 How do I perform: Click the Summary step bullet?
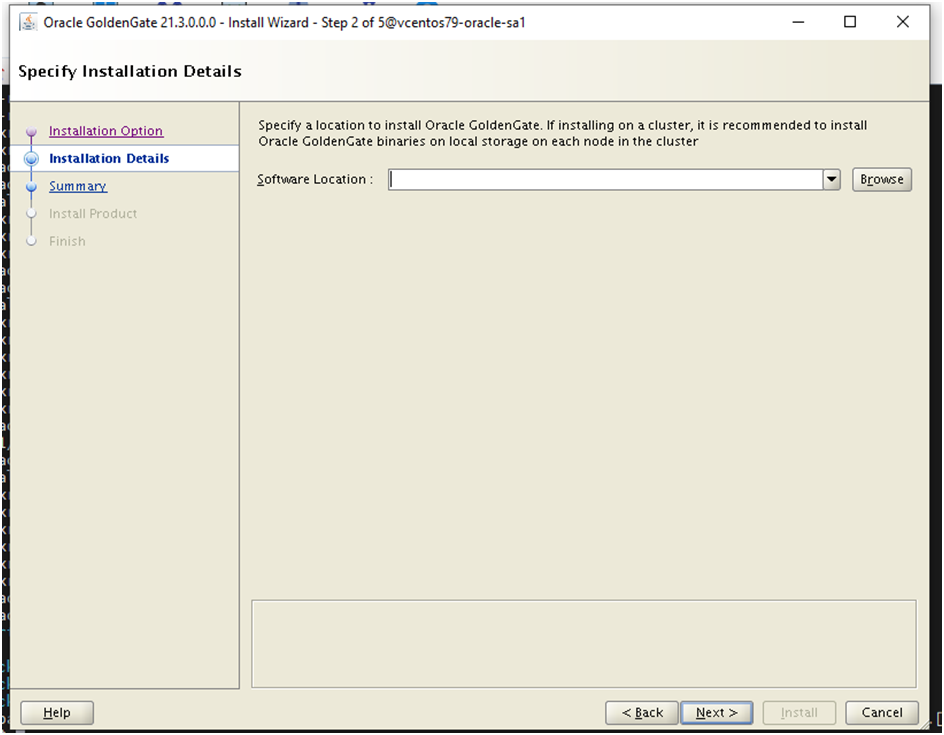[31, 187]
